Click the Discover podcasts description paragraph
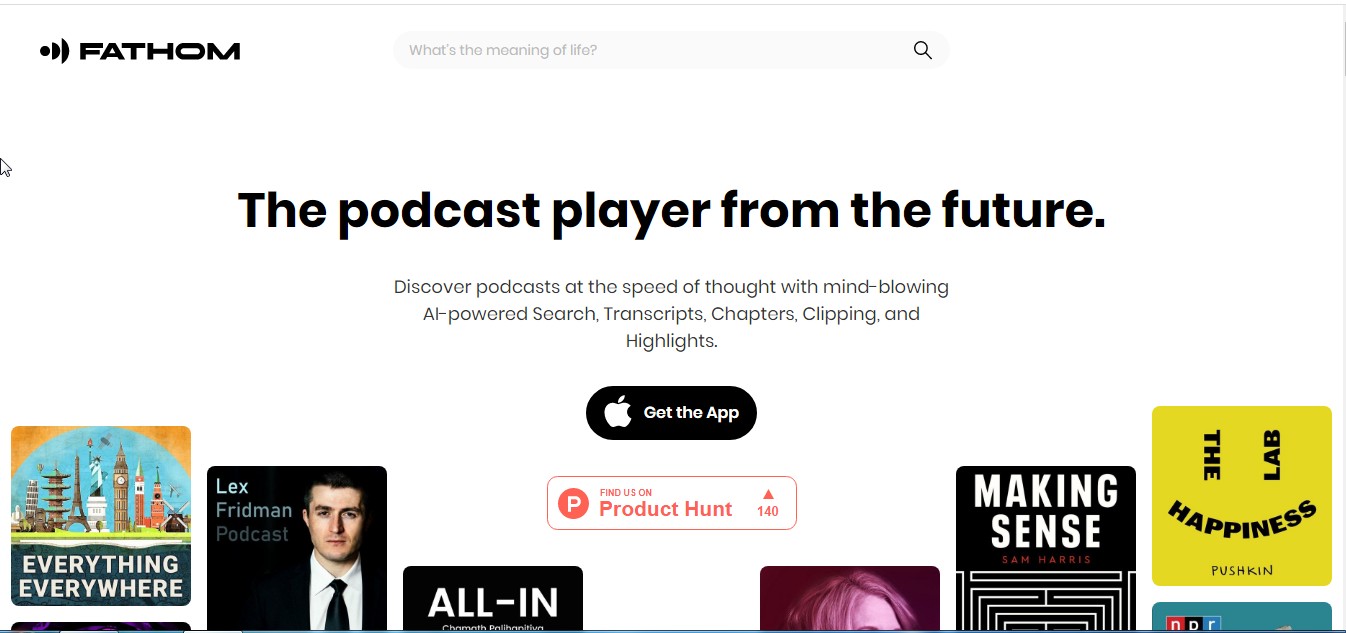The width and height of the screenshot is (1346, 633). [x=671, y=314]
